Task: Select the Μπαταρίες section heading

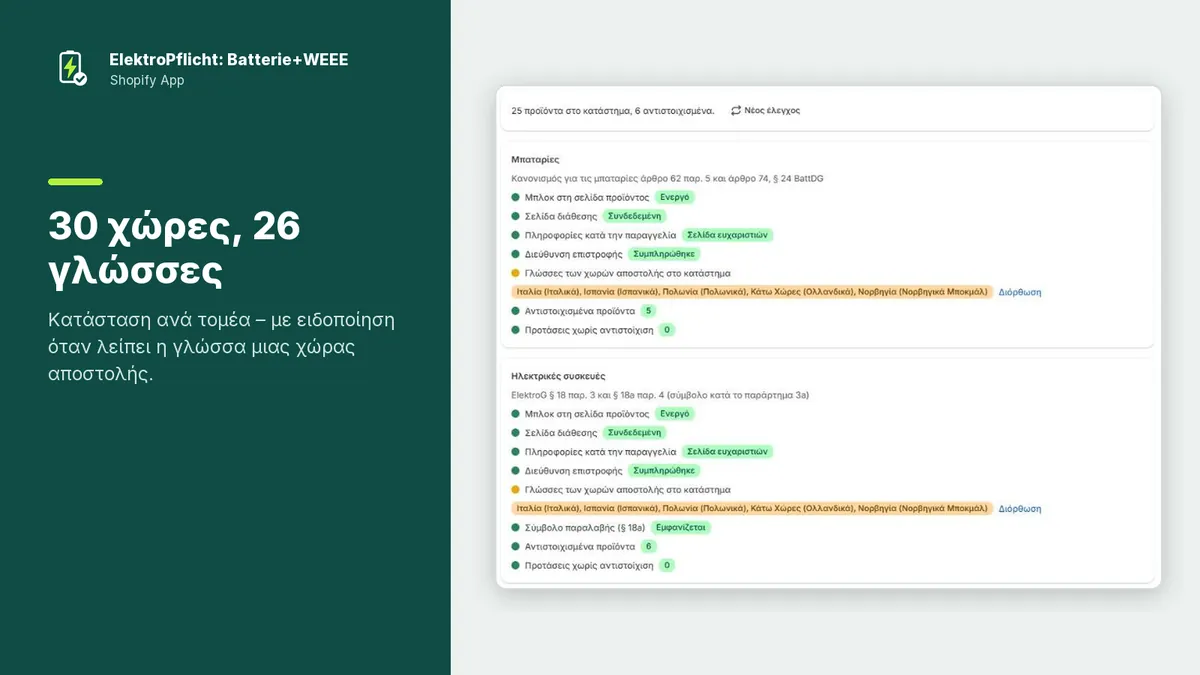Action: 535,159
